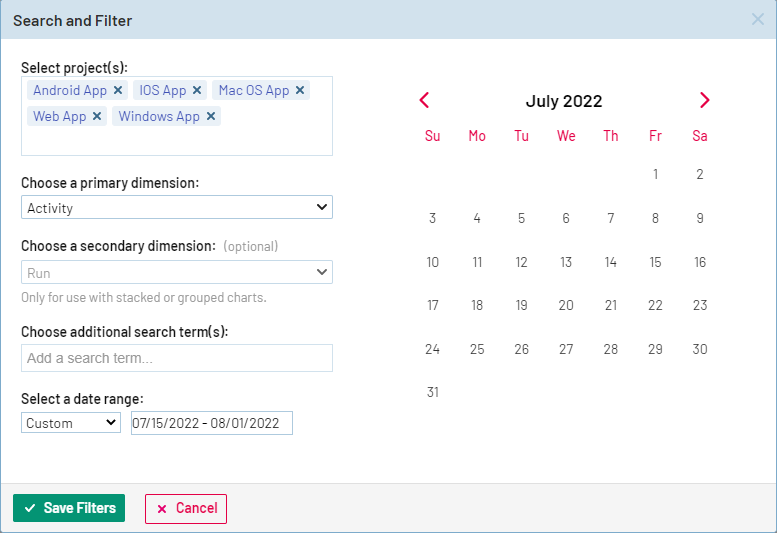Focus the additional search term field

pyautogui.click(x=176, y=358)
